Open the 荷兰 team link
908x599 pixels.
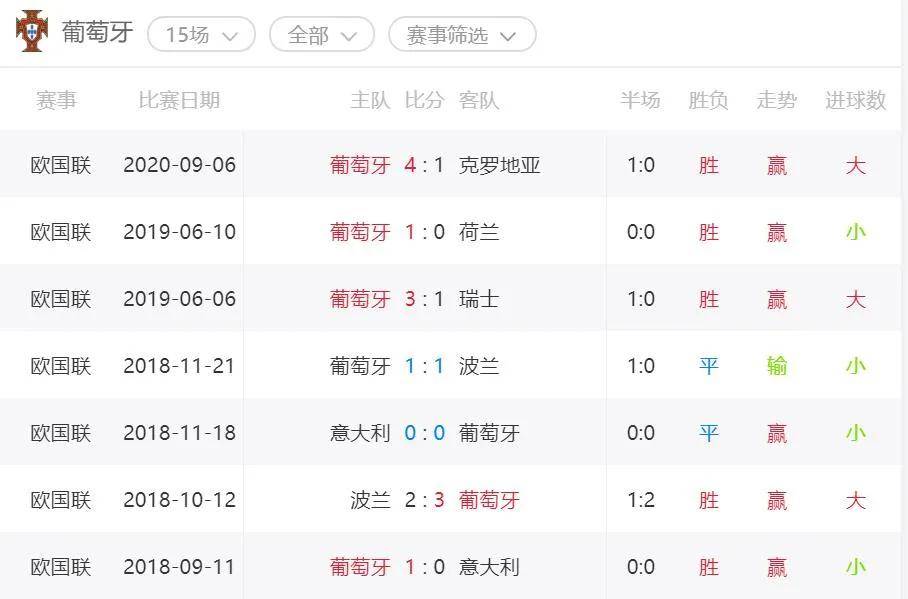pos(478,232)
